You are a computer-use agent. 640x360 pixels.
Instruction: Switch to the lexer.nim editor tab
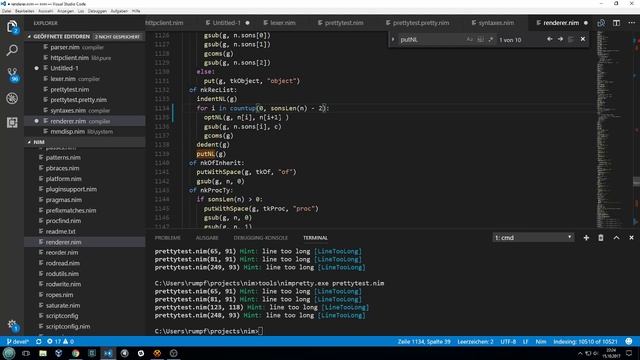pyautogui.click(x=282, y=23)
